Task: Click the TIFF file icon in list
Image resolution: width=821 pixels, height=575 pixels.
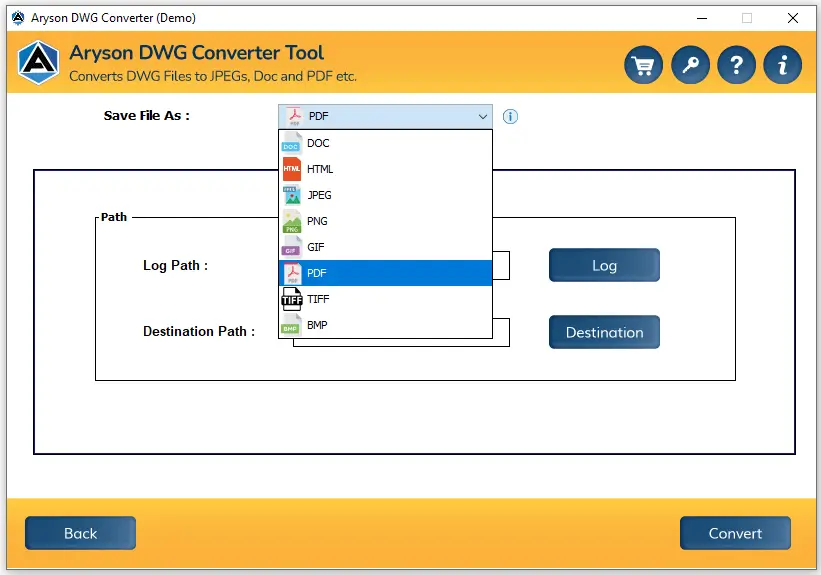Action: pyautogui.click(x=292, y=299)
